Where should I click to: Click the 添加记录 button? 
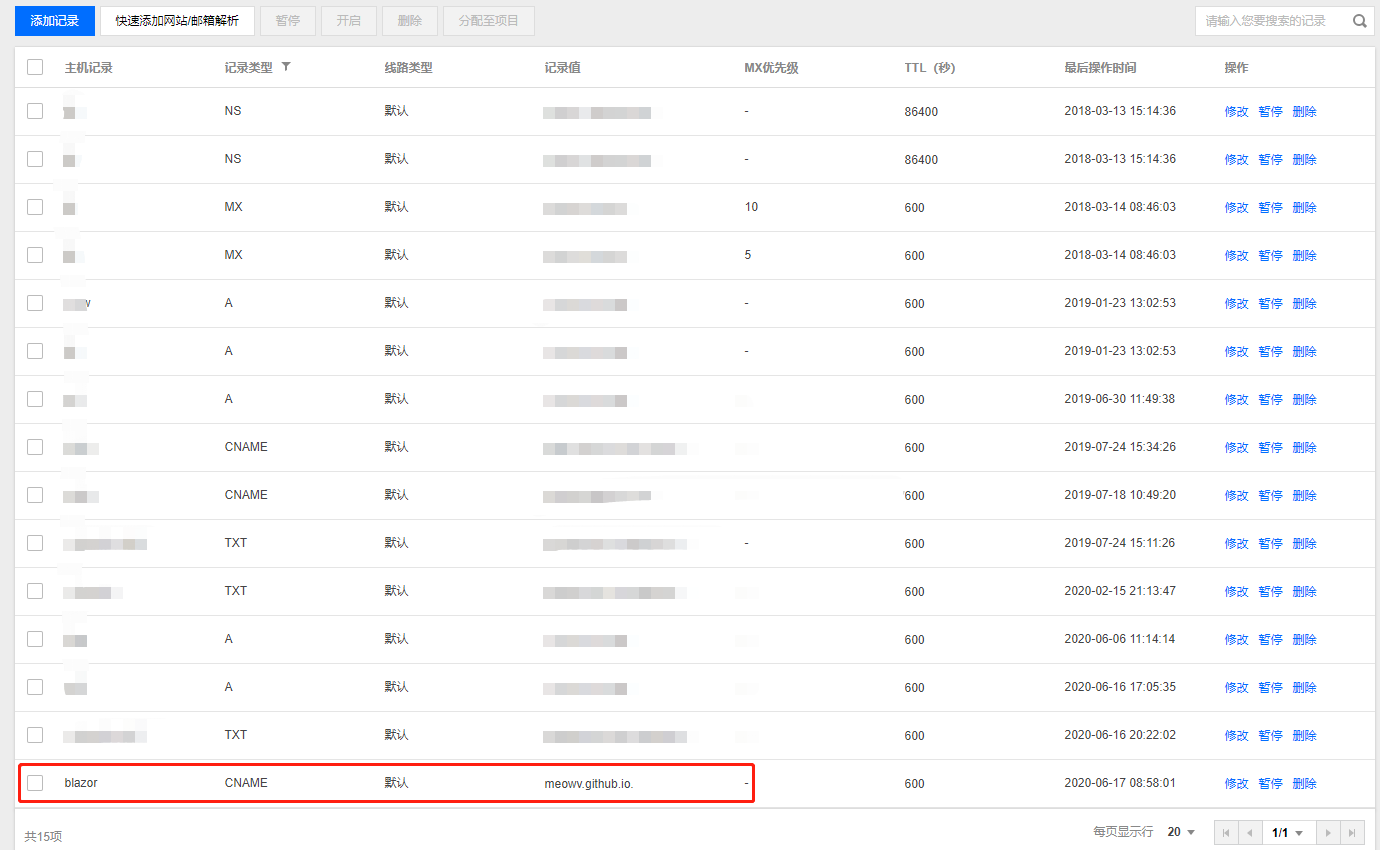click(55, 21)
